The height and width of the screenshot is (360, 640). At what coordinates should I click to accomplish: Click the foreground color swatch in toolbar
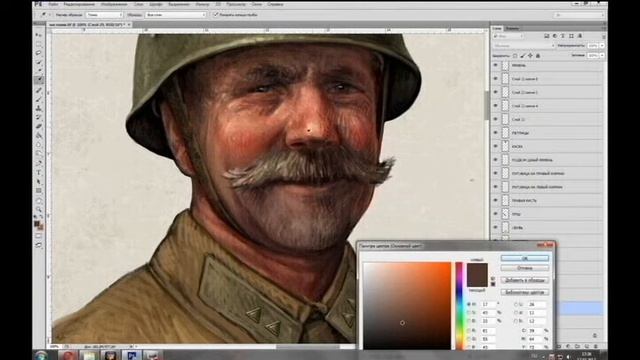point(37,224)
